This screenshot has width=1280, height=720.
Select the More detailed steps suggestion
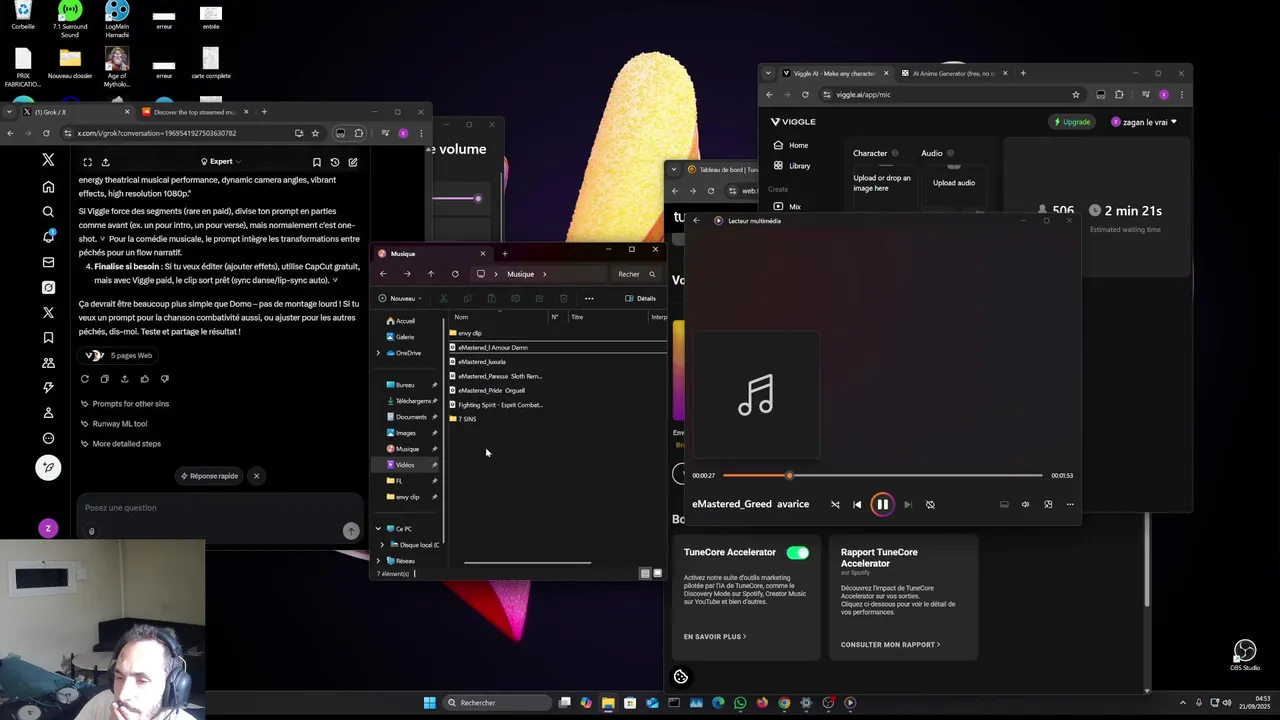coord(121,444)
